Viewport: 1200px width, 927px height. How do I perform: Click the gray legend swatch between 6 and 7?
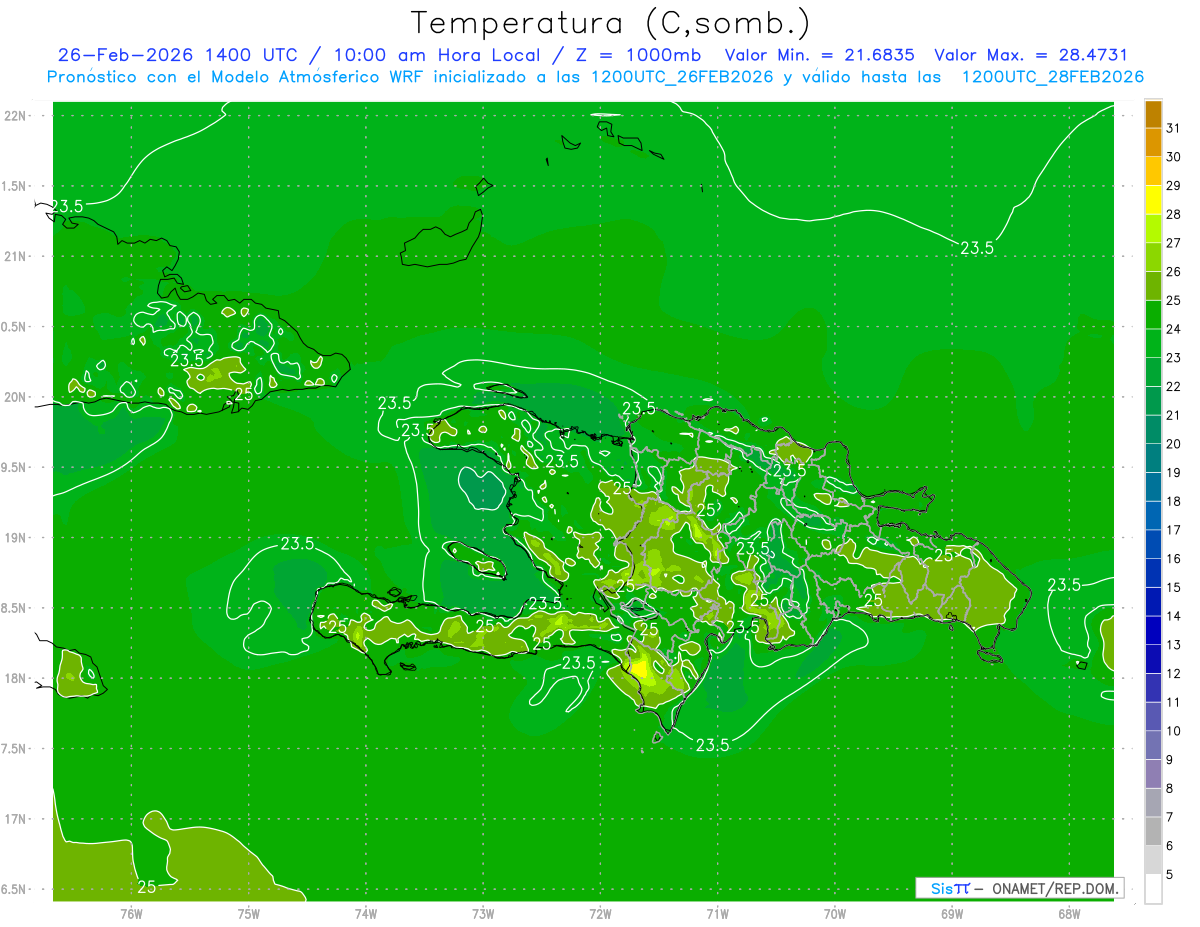(x=1153, y=831)
